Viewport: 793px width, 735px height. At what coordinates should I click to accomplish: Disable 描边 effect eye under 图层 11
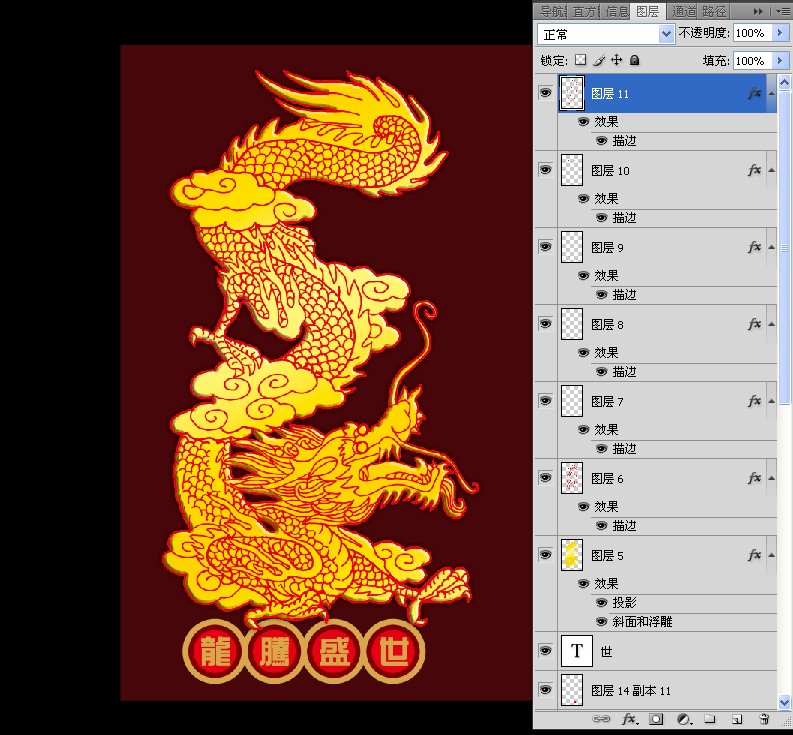coord(601,141)
